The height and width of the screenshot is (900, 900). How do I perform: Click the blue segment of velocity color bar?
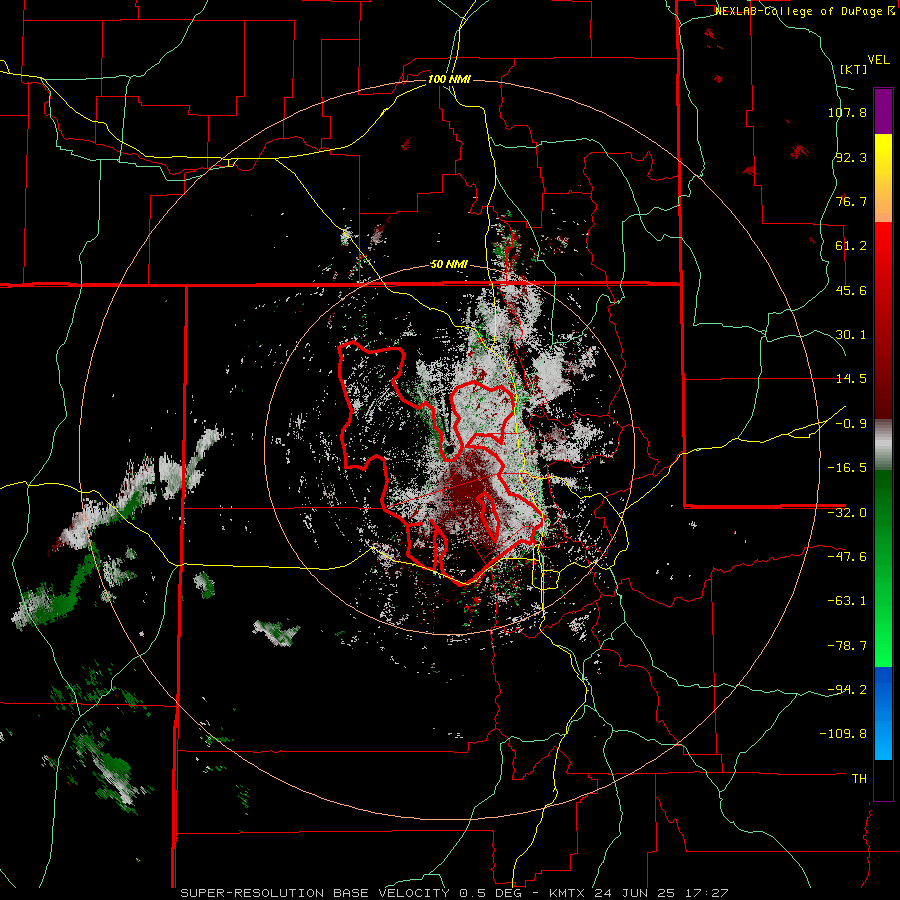pyautogui.click(x=883, y=713)
